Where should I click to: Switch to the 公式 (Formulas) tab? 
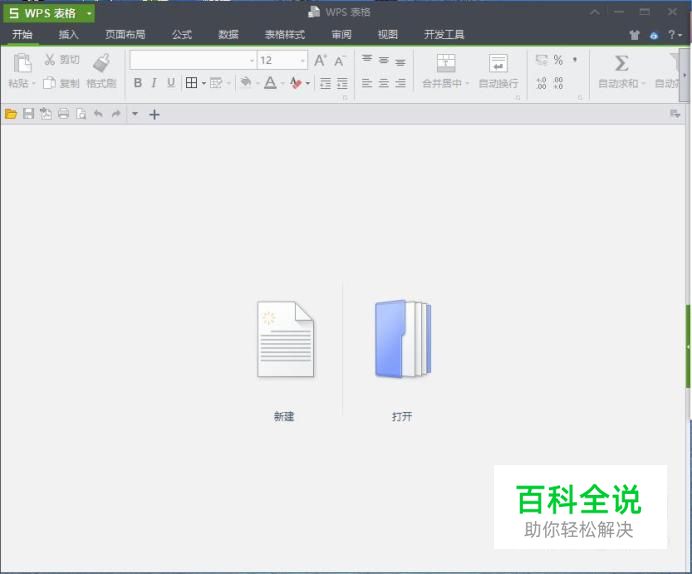[x=181, y=34]
